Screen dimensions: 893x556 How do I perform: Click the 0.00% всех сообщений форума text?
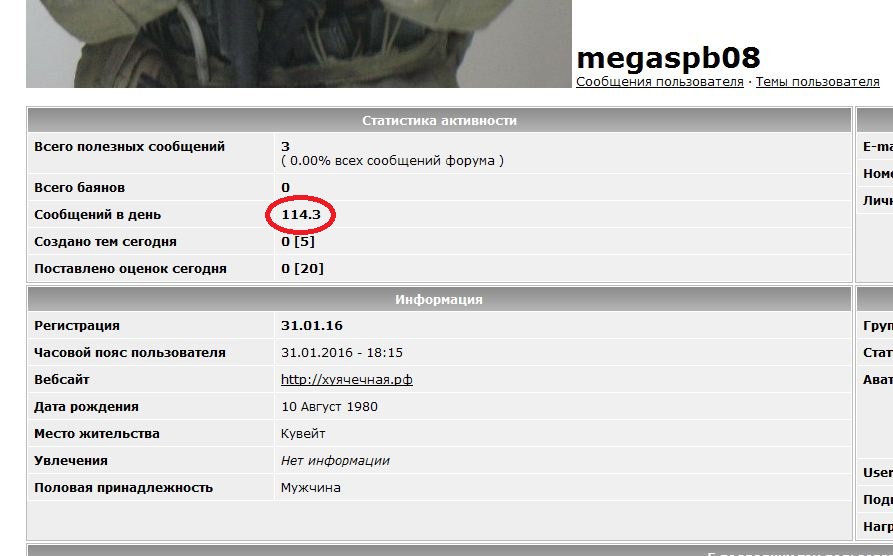pyautogui.click(x=392, y=160)
